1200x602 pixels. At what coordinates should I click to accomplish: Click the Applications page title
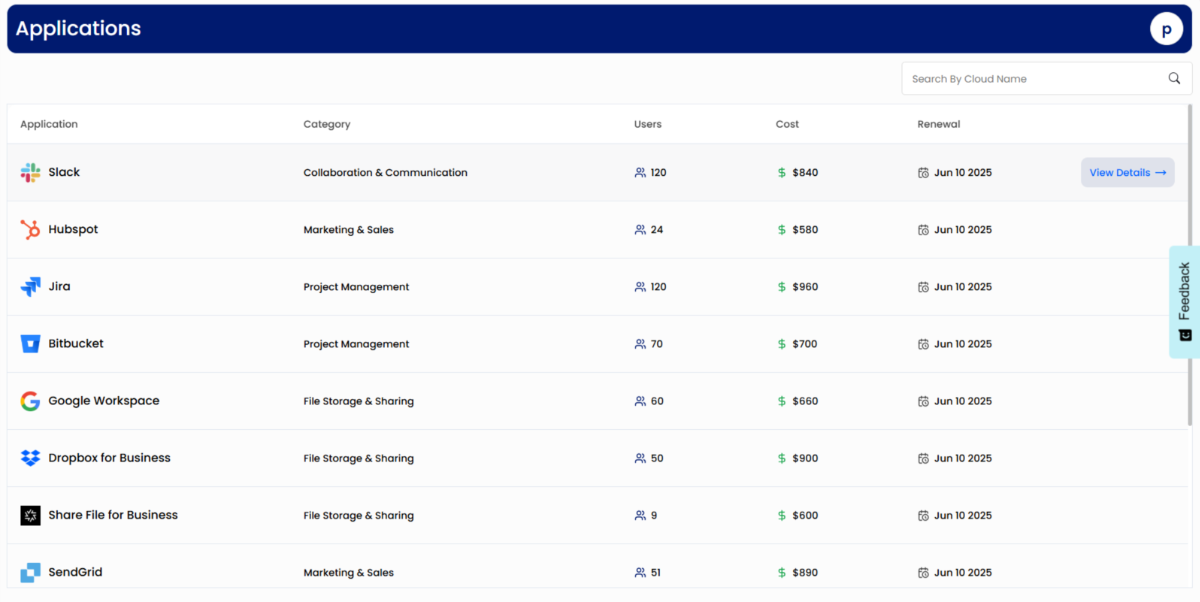click(x=78, y=29)
